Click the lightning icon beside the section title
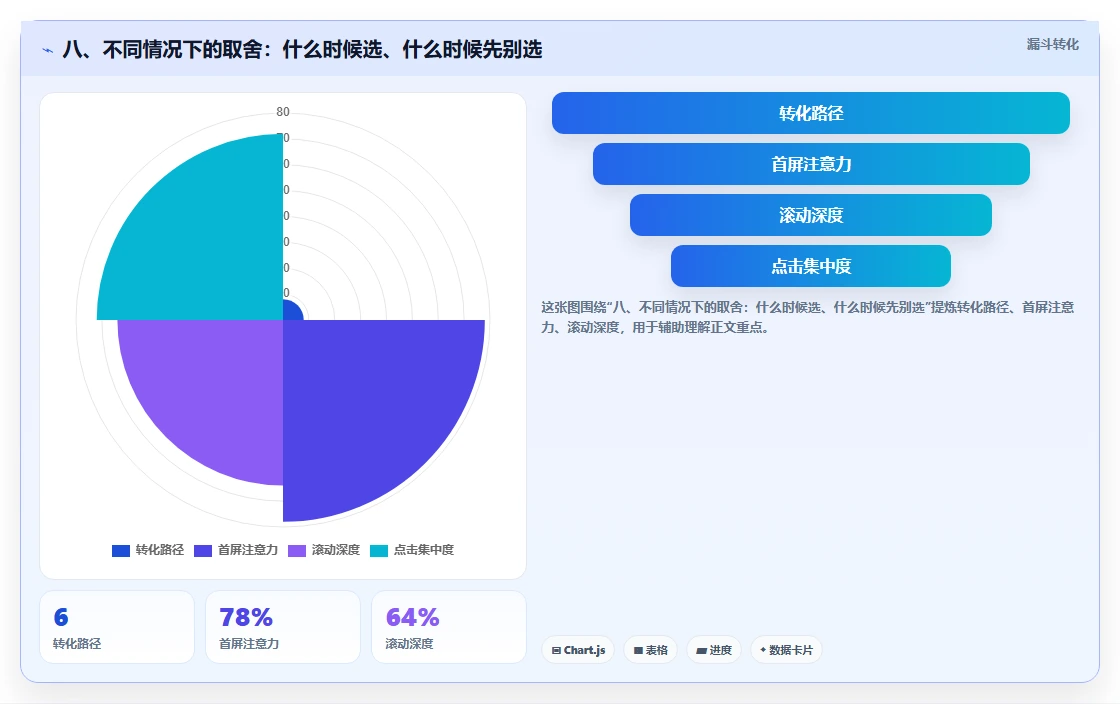Image resolution: width=1120 pixels, height=704 pixels. [x=48, y=50]
